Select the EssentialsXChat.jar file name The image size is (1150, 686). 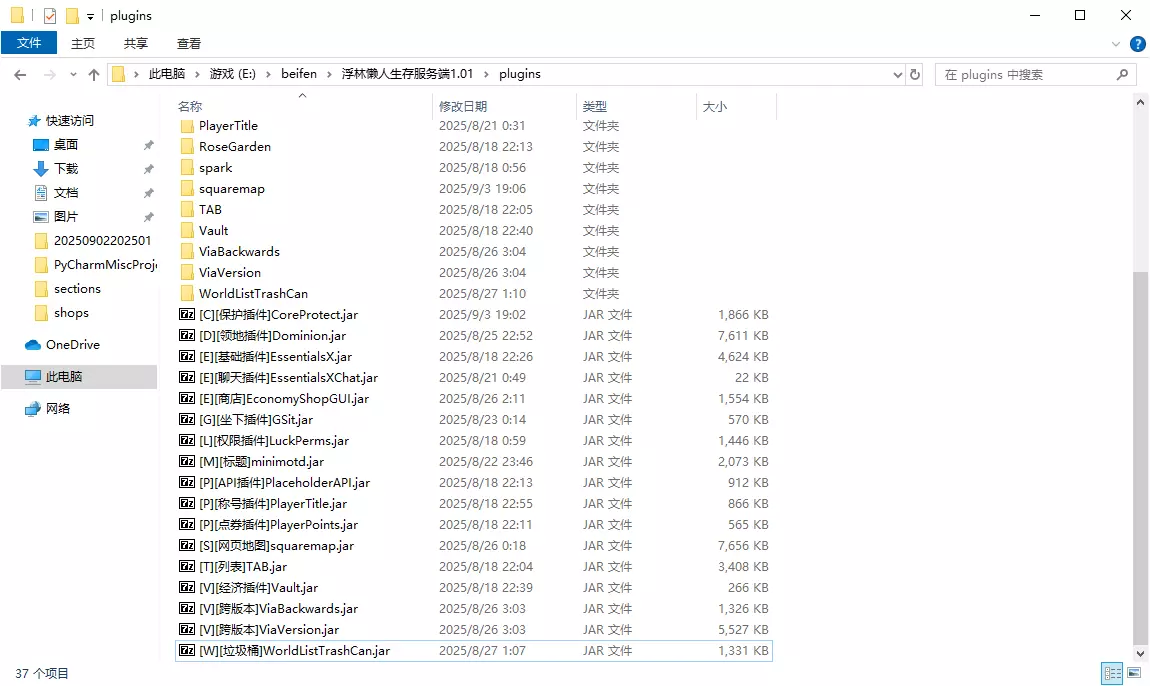(288, 378)
